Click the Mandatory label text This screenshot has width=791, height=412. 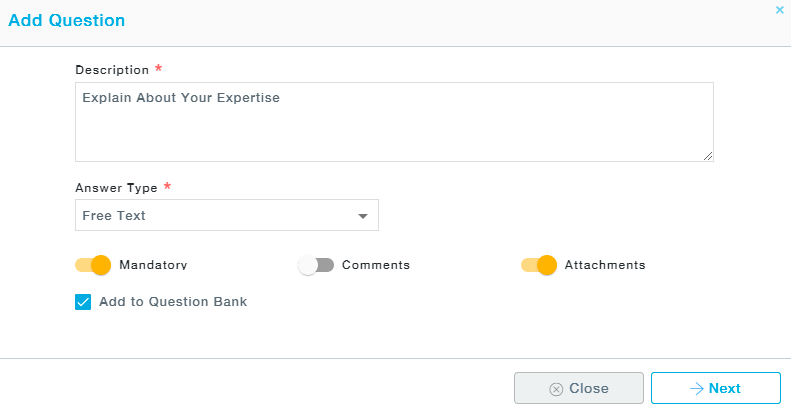coord(153,265)
